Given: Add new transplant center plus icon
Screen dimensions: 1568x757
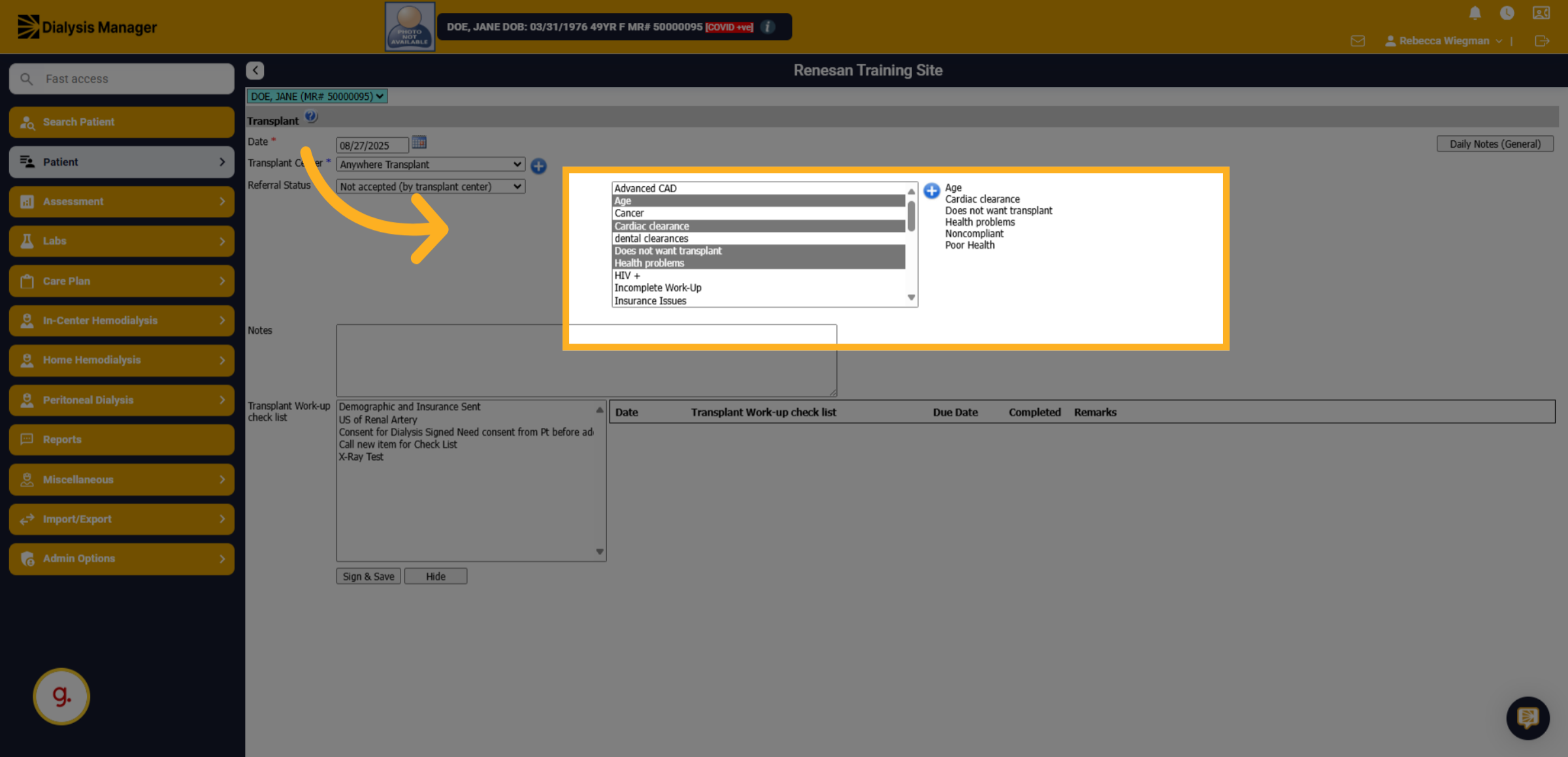Looking at the screenshot, I should (538, 166).
